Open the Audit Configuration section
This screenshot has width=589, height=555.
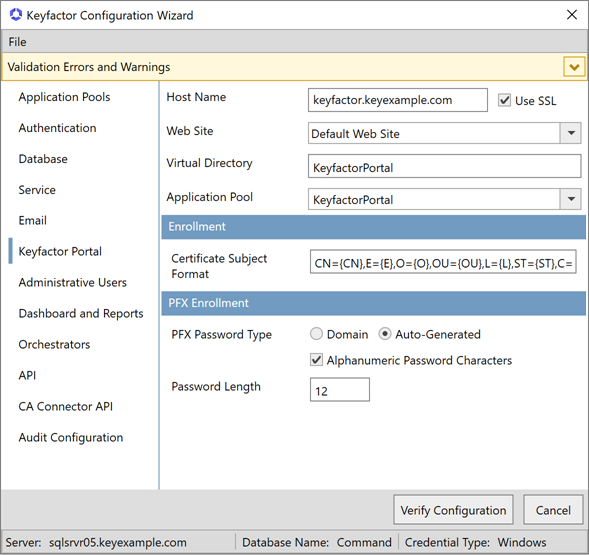71,438
